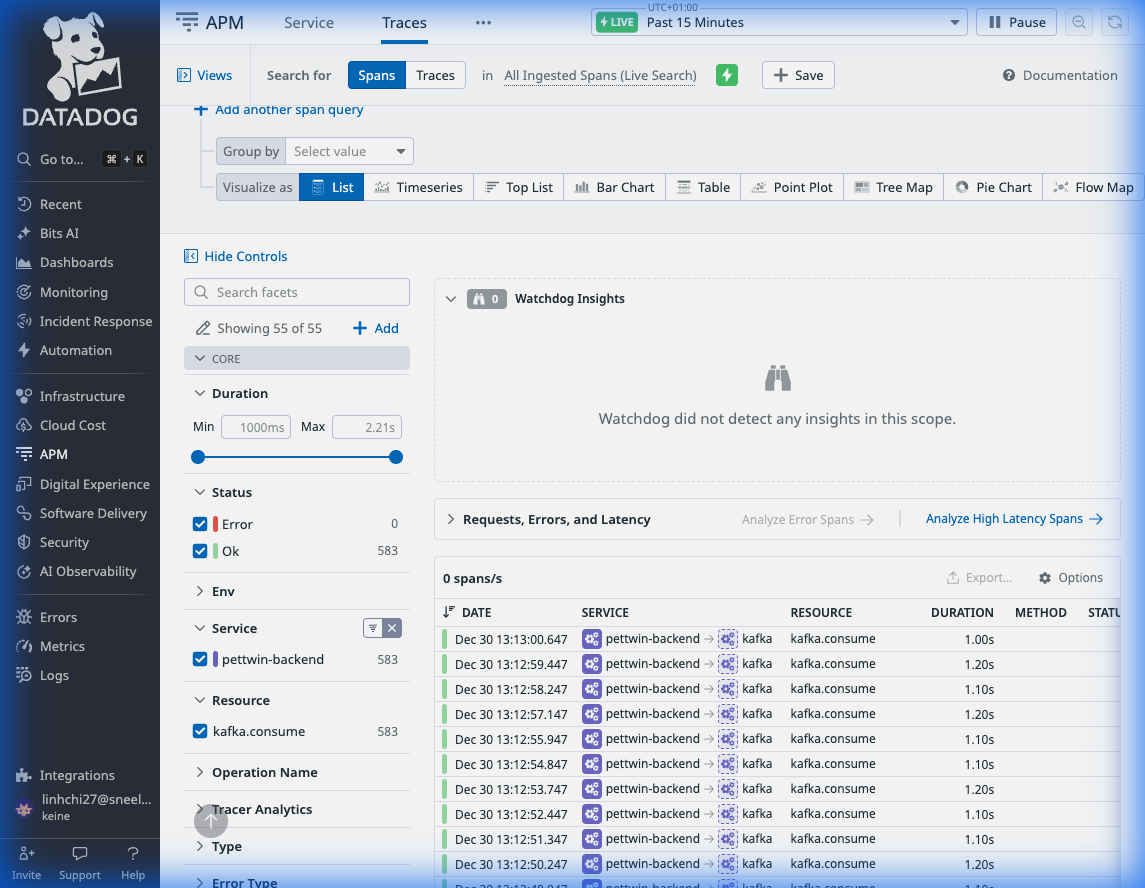
Task: Open the Integrations page
Action: [x=77, y=776]
